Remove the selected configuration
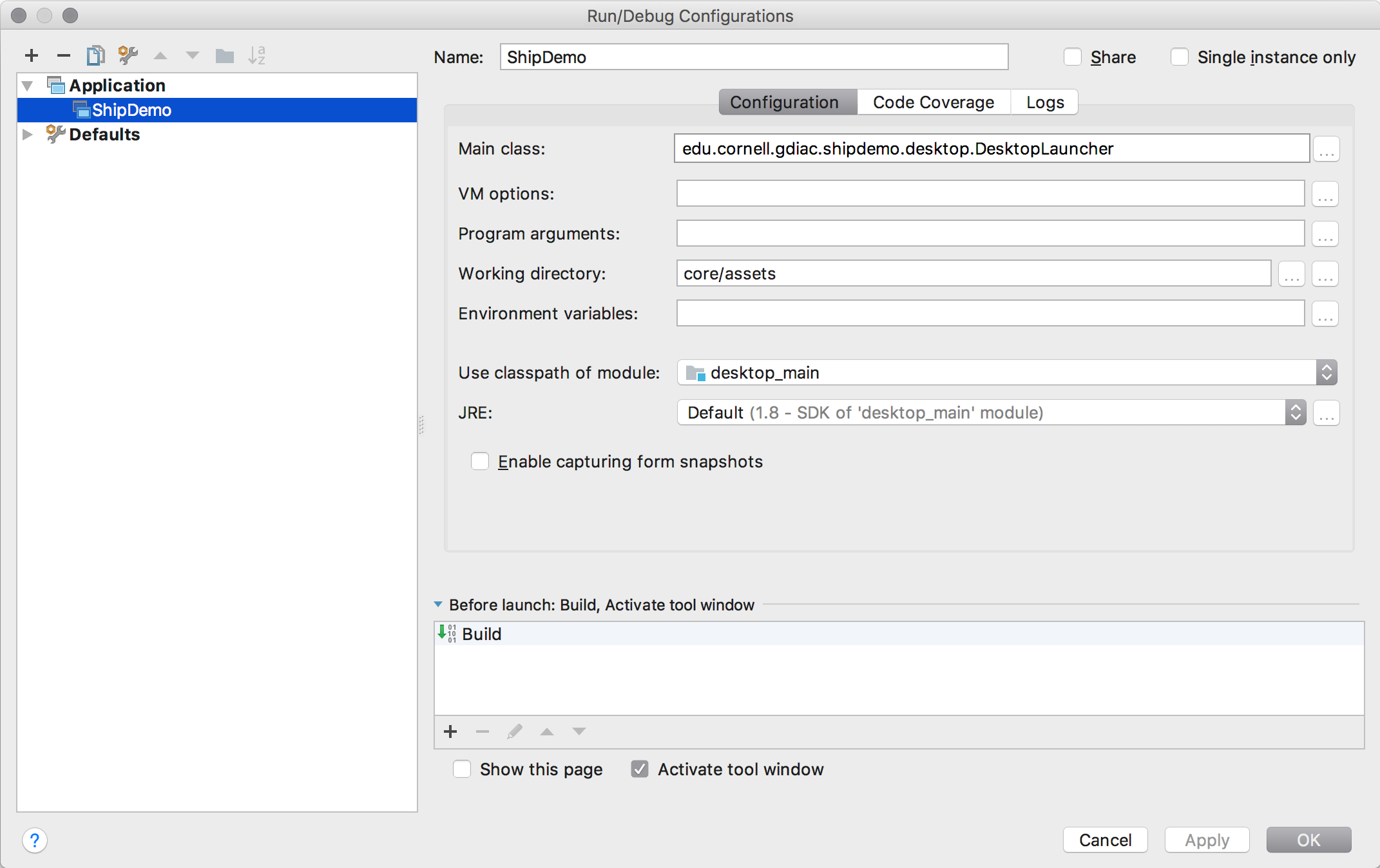 tap(63, 56)
